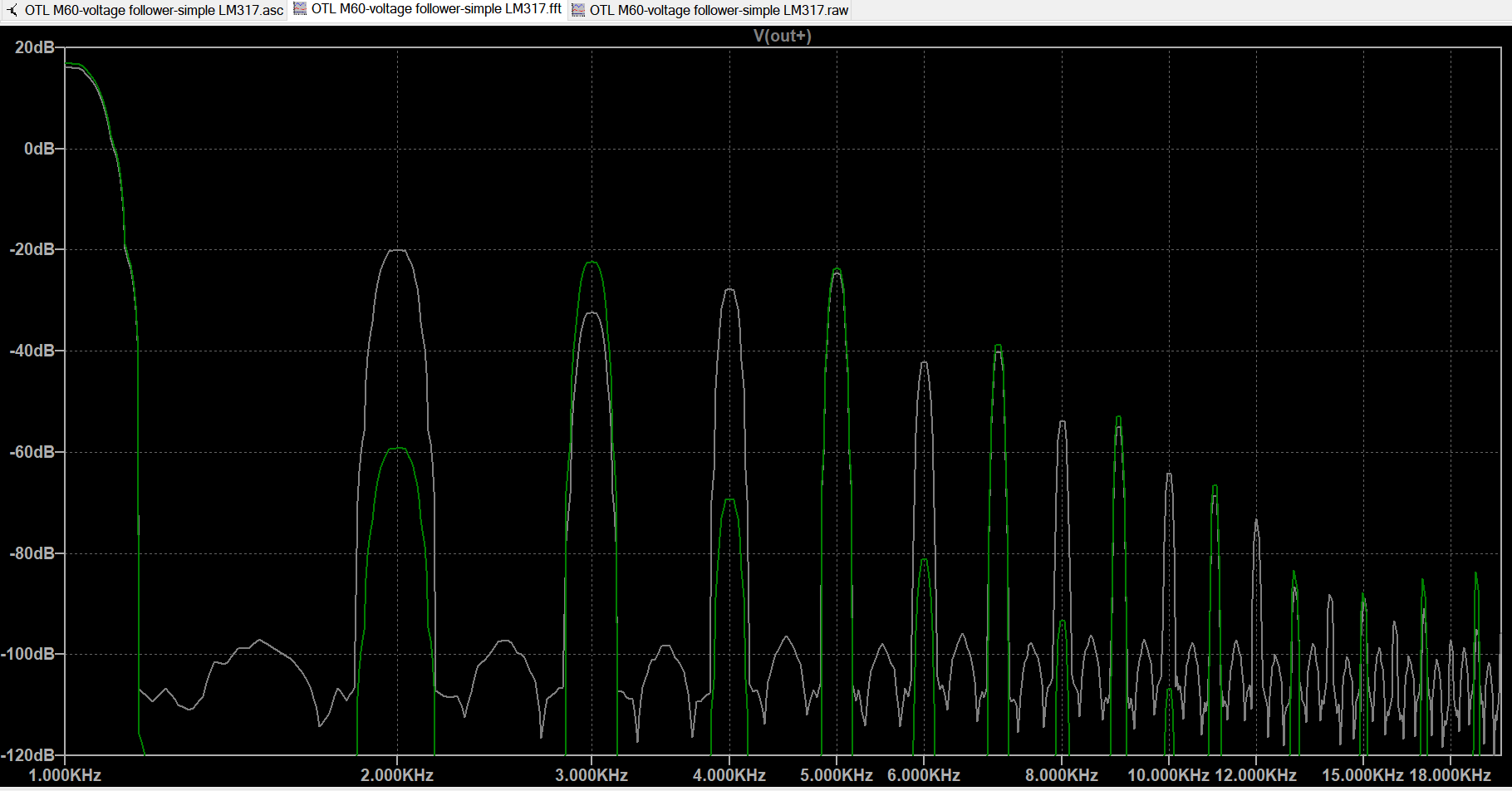The height and width of the screenshot is (791, 1512).
Task: Click the 18.000KHz frequency axis label
Action: click(x=1451, y=775)
